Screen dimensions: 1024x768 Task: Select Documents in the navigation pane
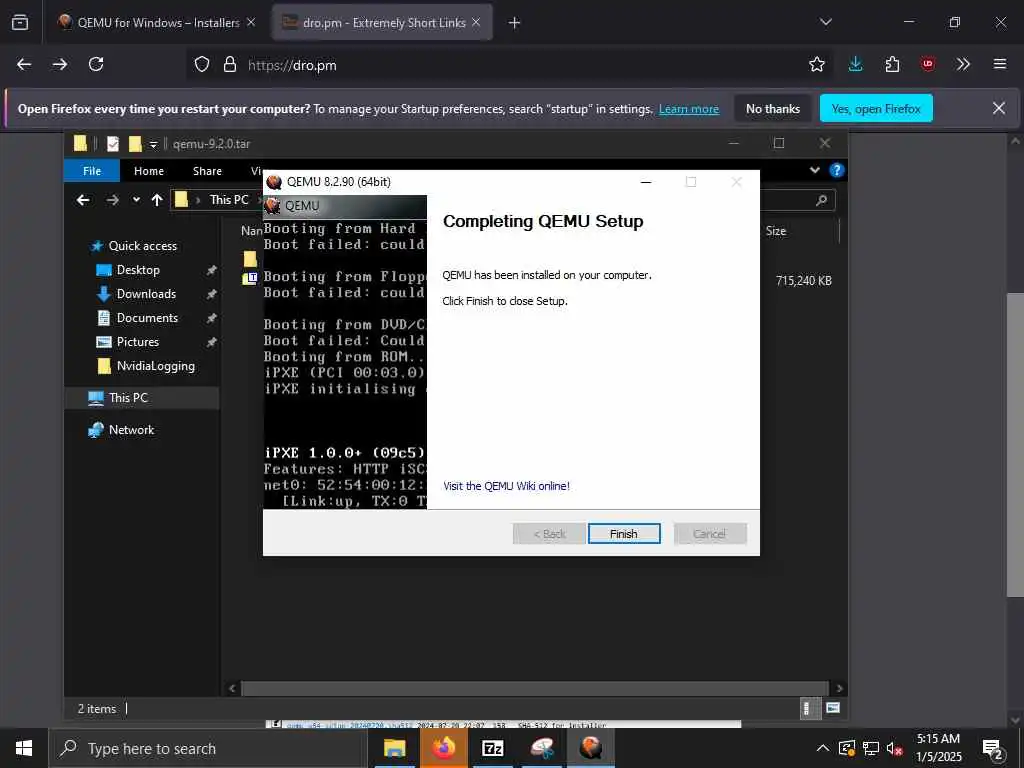[x=147, y=318]
